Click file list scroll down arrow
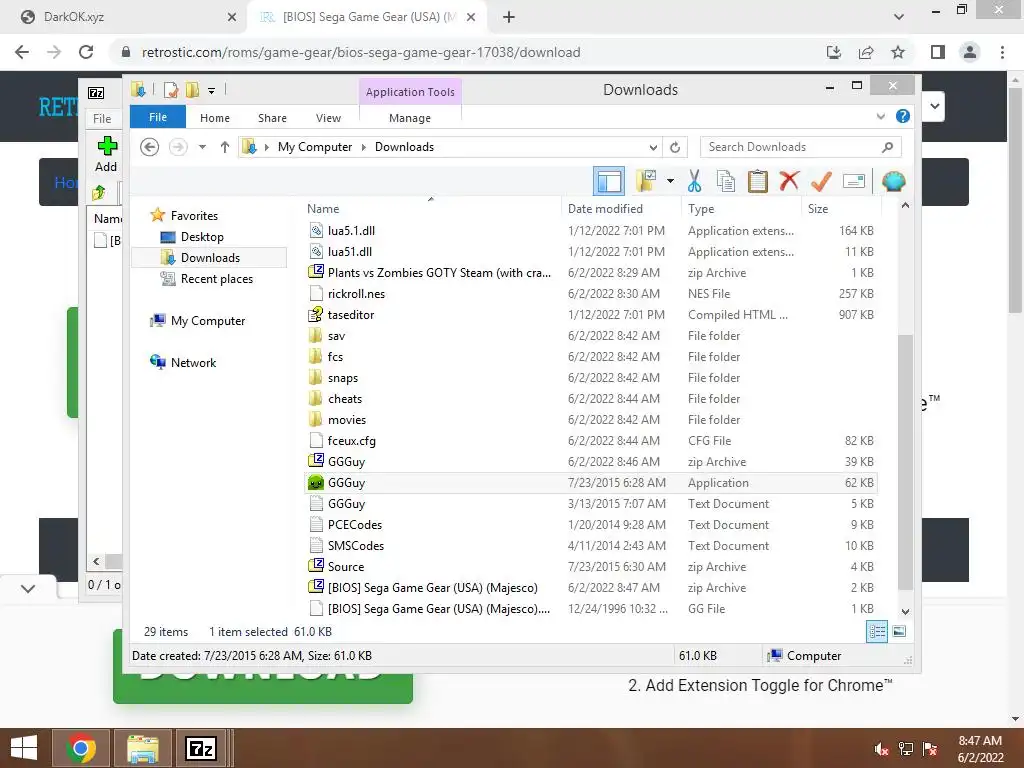 [905, 611]
